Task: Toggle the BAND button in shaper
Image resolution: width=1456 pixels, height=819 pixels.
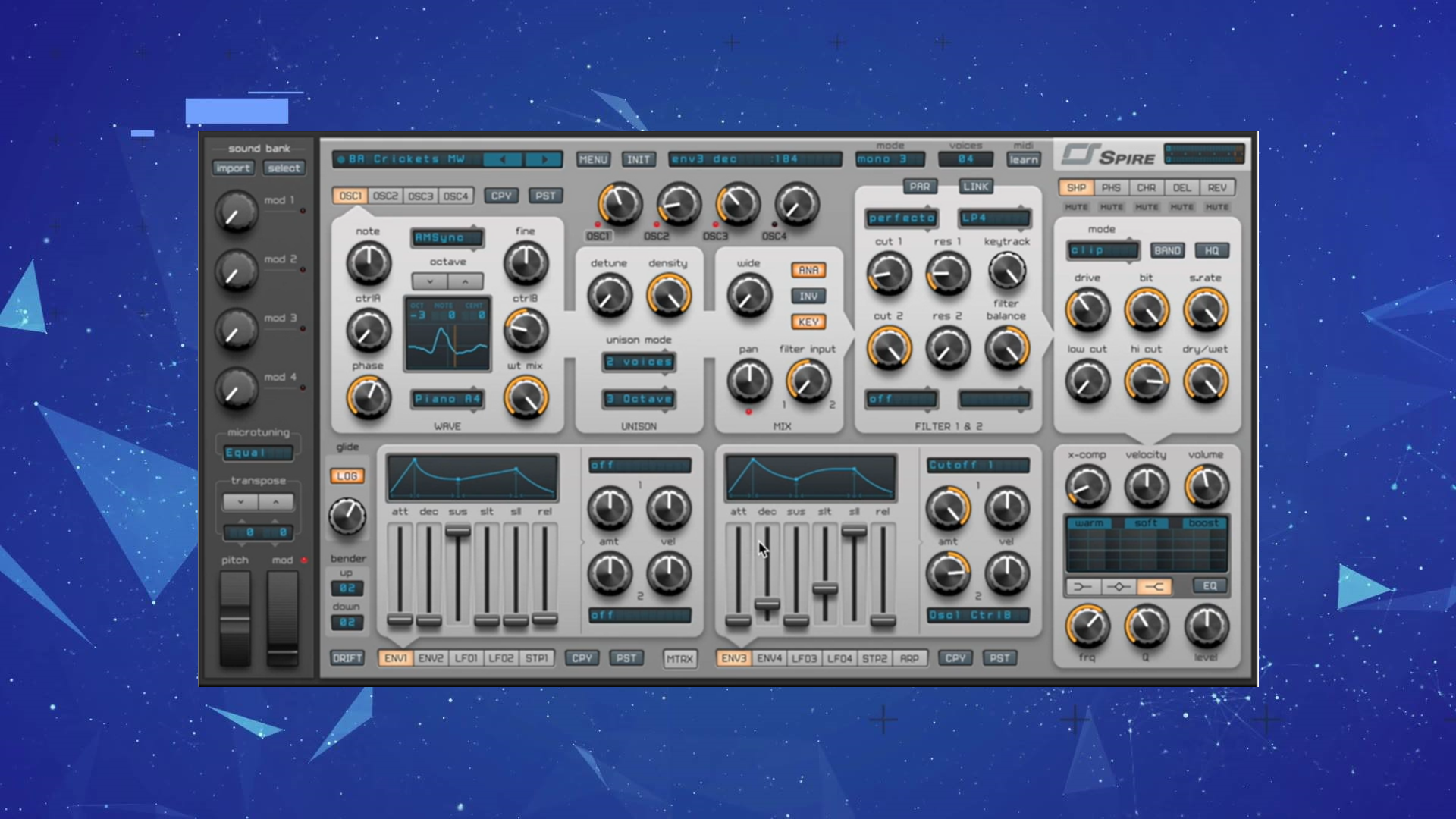Action: pos(1167,250)
